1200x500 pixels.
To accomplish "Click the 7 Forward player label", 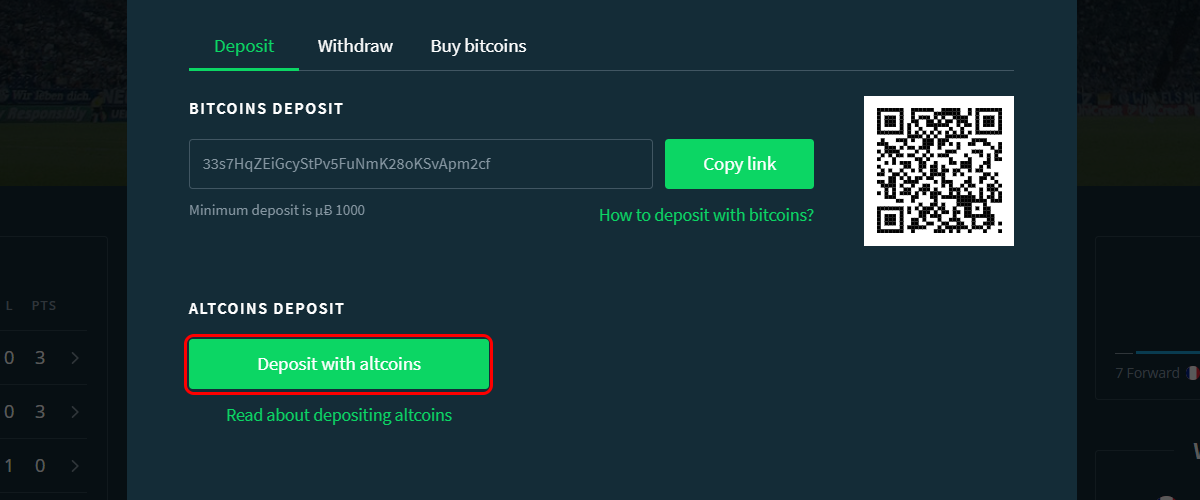I will pos(1147,373).
